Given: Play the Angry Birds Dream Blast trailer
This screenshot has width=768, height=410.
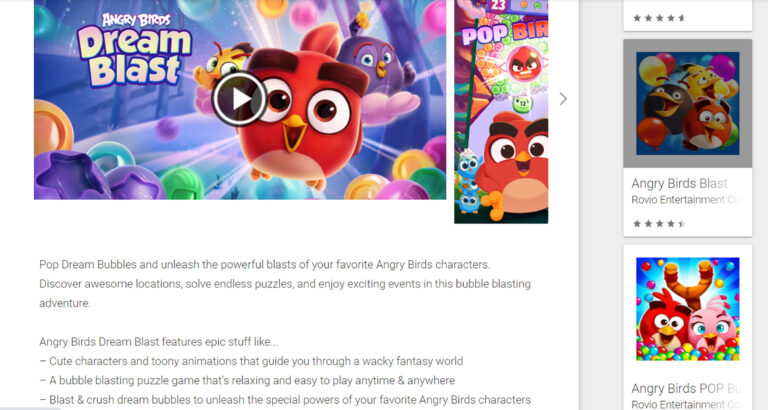Looking at the screenshot, I should click(x=239, y=99).
